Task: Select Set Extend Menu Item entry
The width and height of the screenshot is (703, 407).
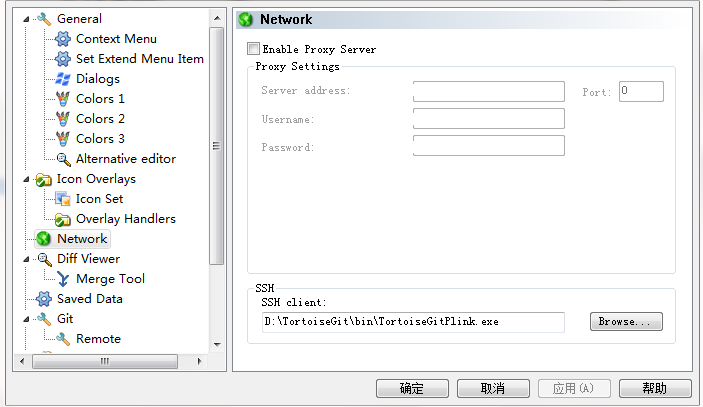Action: [x=139, y=59]
